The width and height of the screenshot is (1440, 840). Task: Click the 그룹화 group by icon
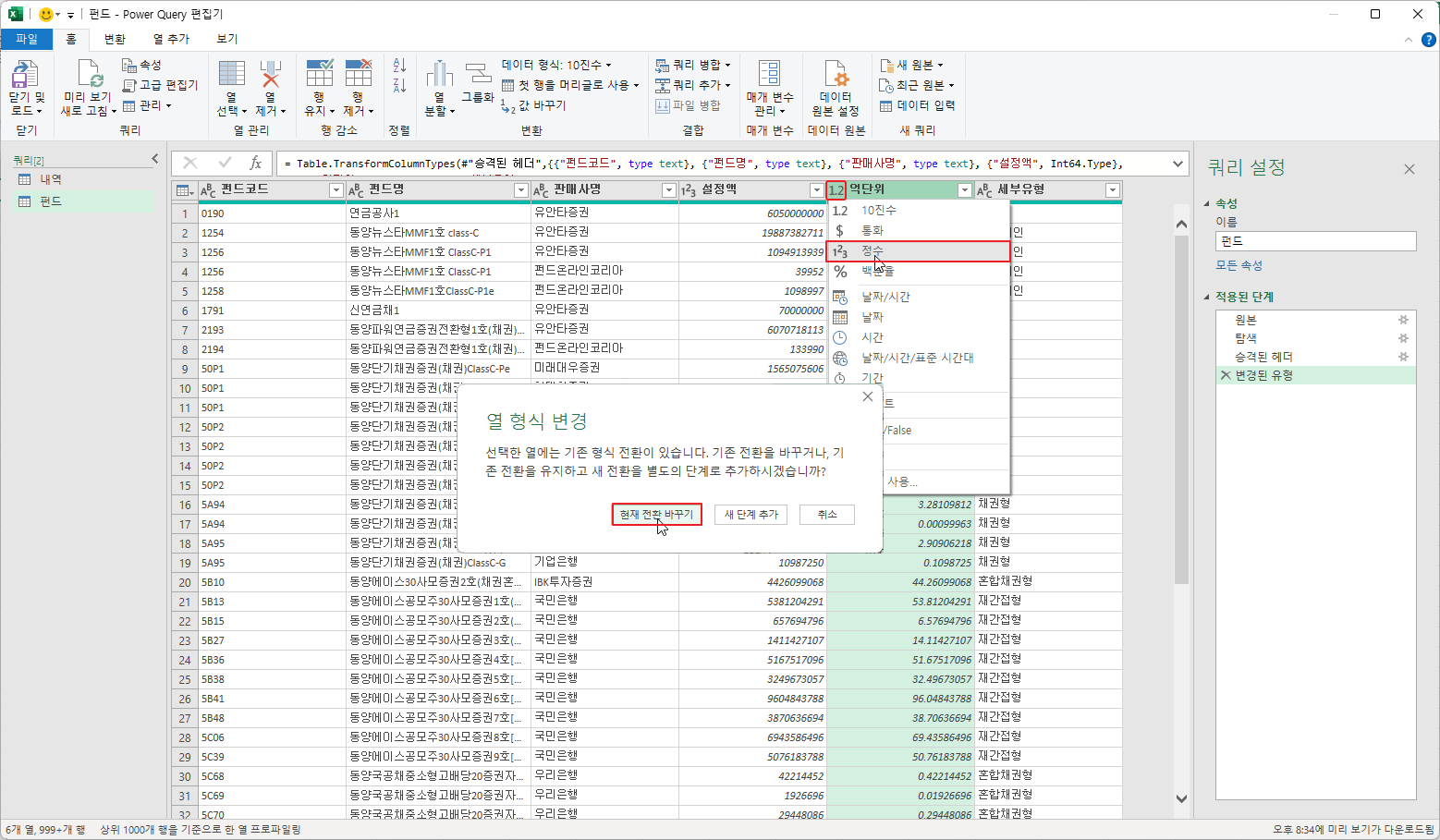click(x=478, y=74)
